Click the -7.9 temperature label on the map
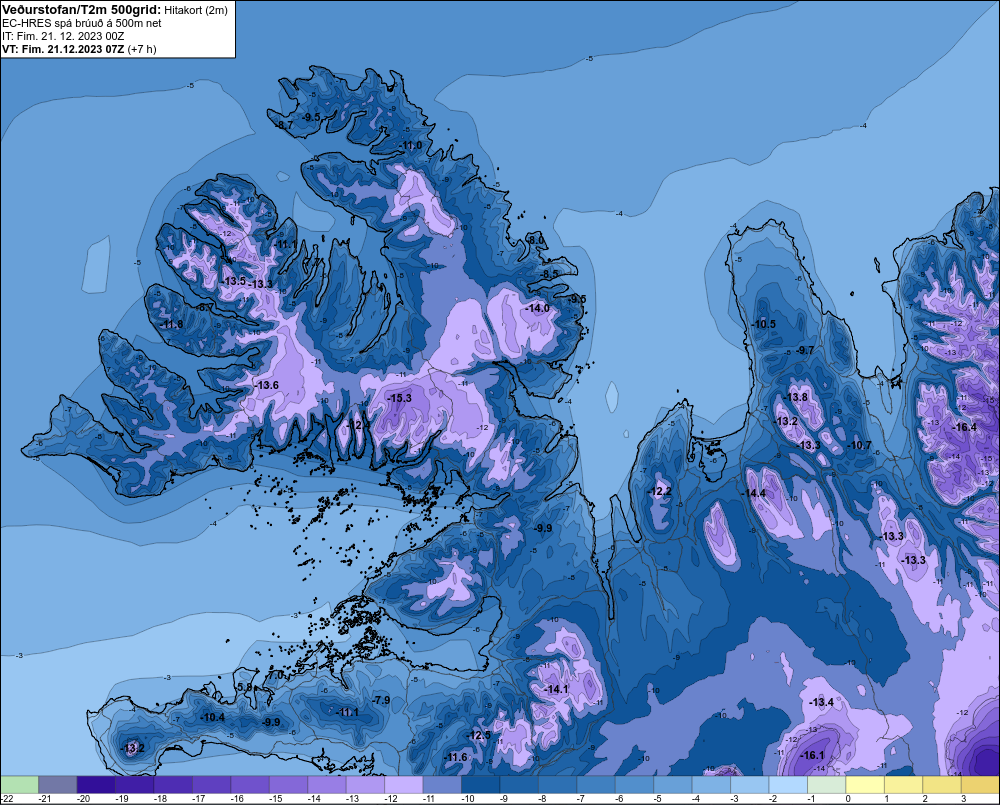 (x=381, y=700)
